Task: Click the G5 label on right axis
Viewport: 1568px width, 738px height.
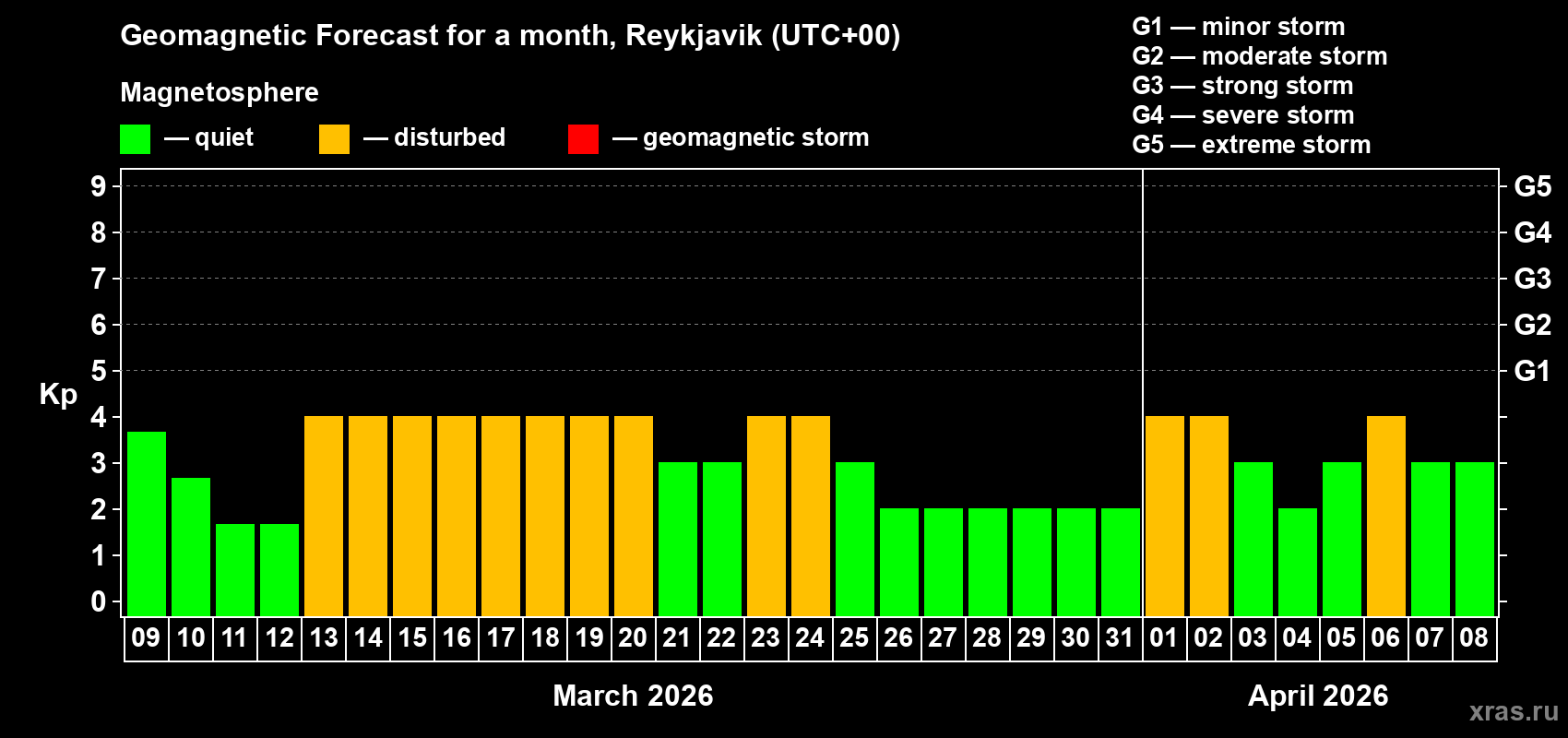Action: click(1533, 186)
